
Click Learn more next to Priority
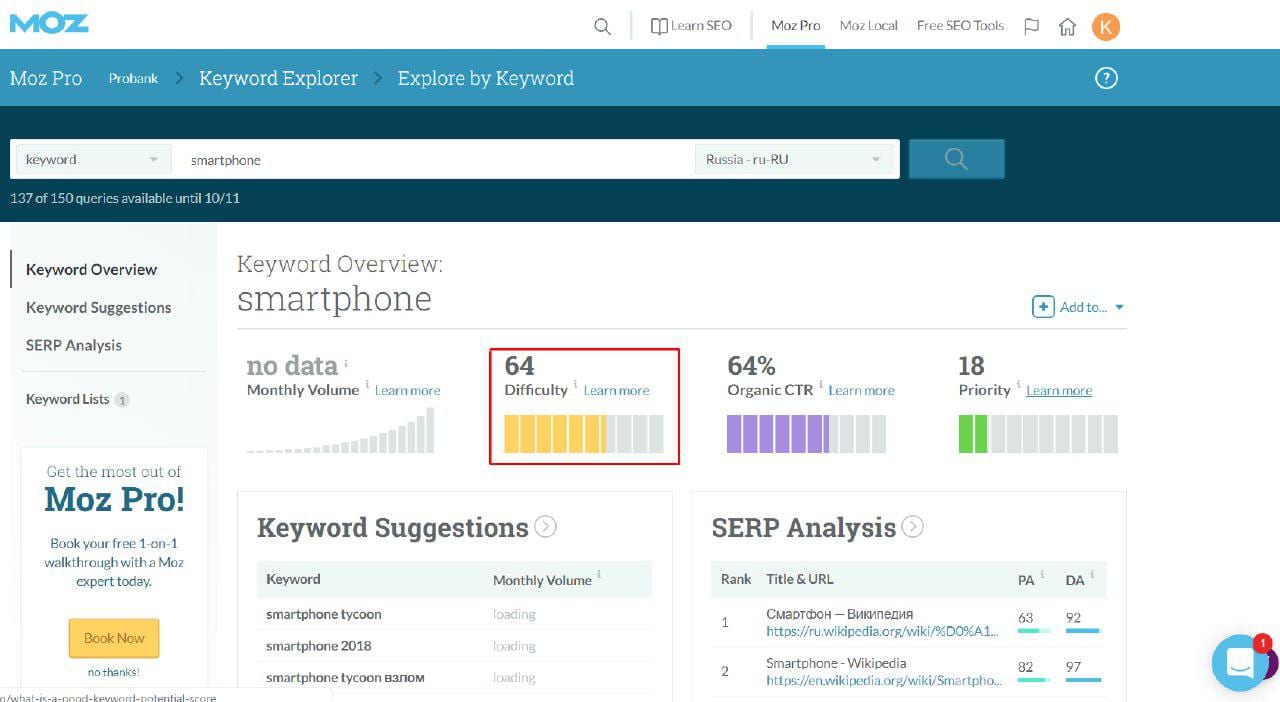(1059, 391)
